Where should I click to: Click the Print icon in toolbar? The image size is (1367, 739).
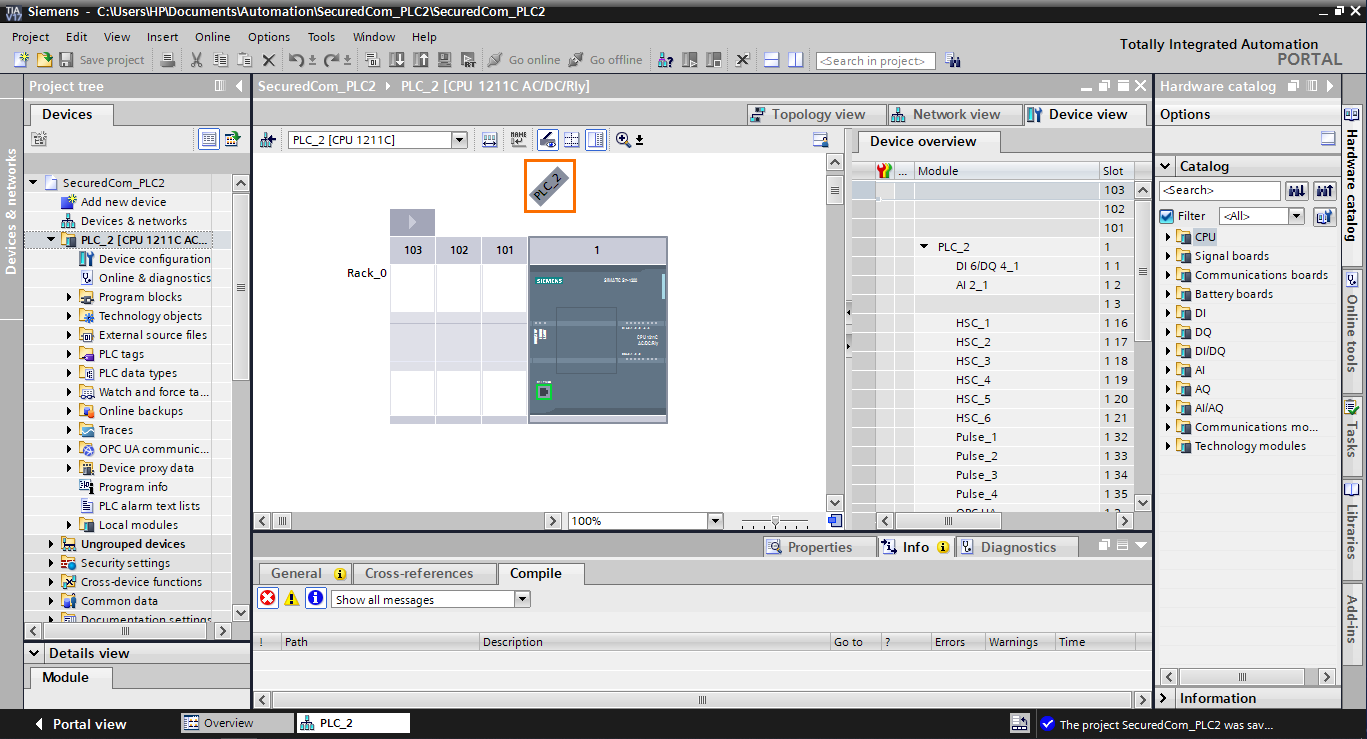click(168, 60)
